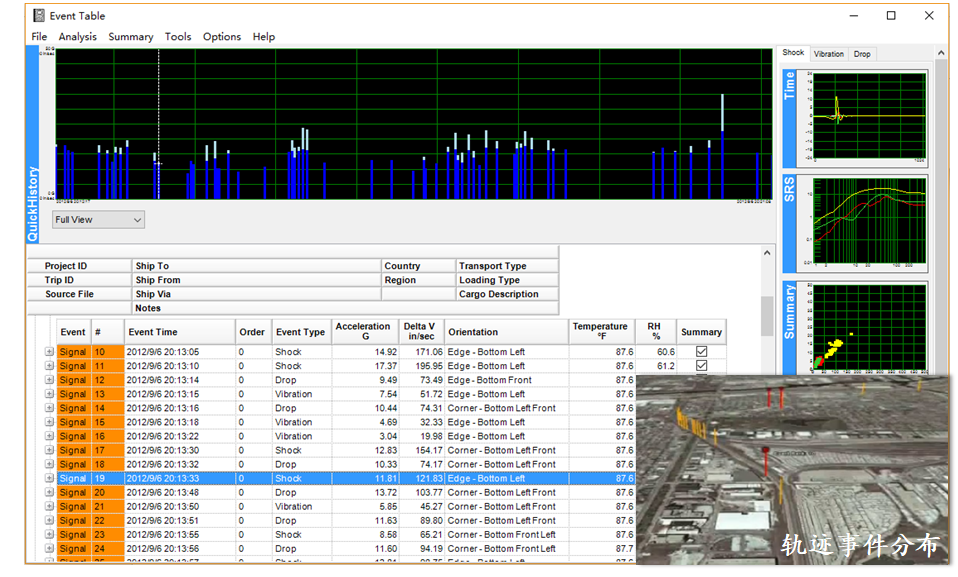The height and width of the screenshot is (577, 958).
Task: Expand Signal 19 selected row
Action: click(x=49, y=479)
